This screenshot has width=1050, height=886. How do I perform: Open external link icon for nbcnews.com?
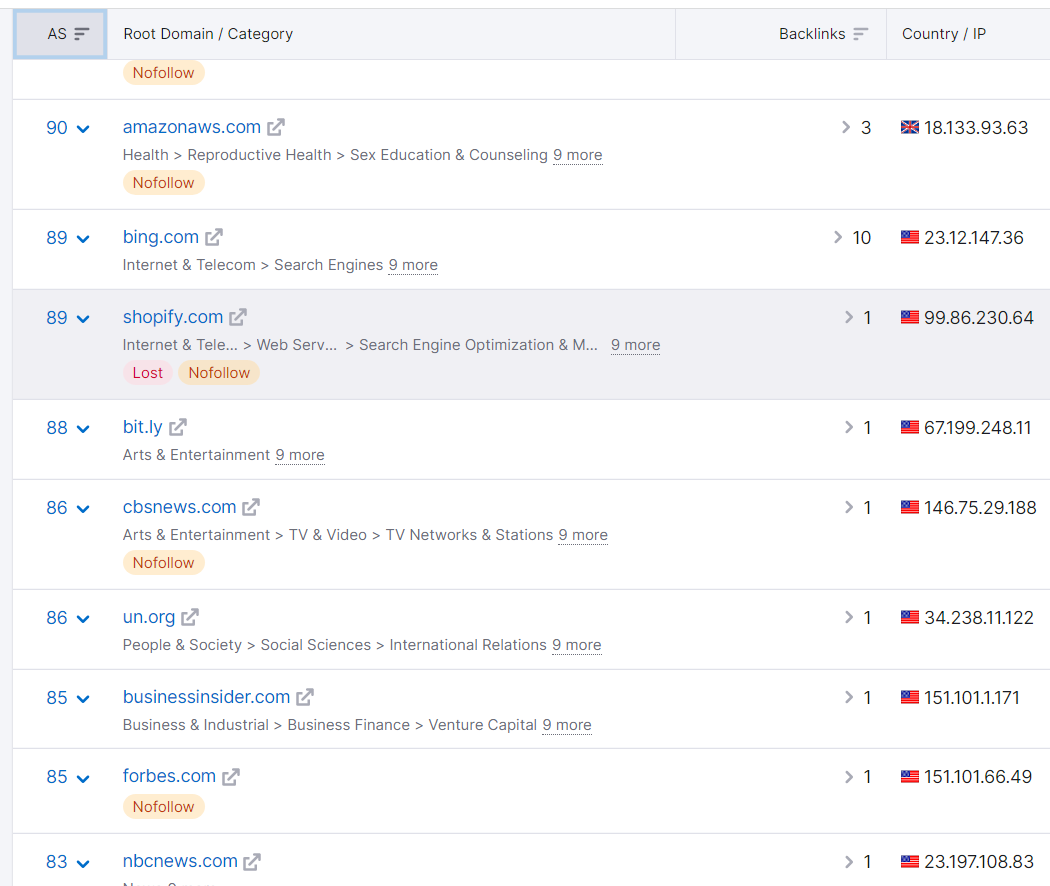point(252,862)
